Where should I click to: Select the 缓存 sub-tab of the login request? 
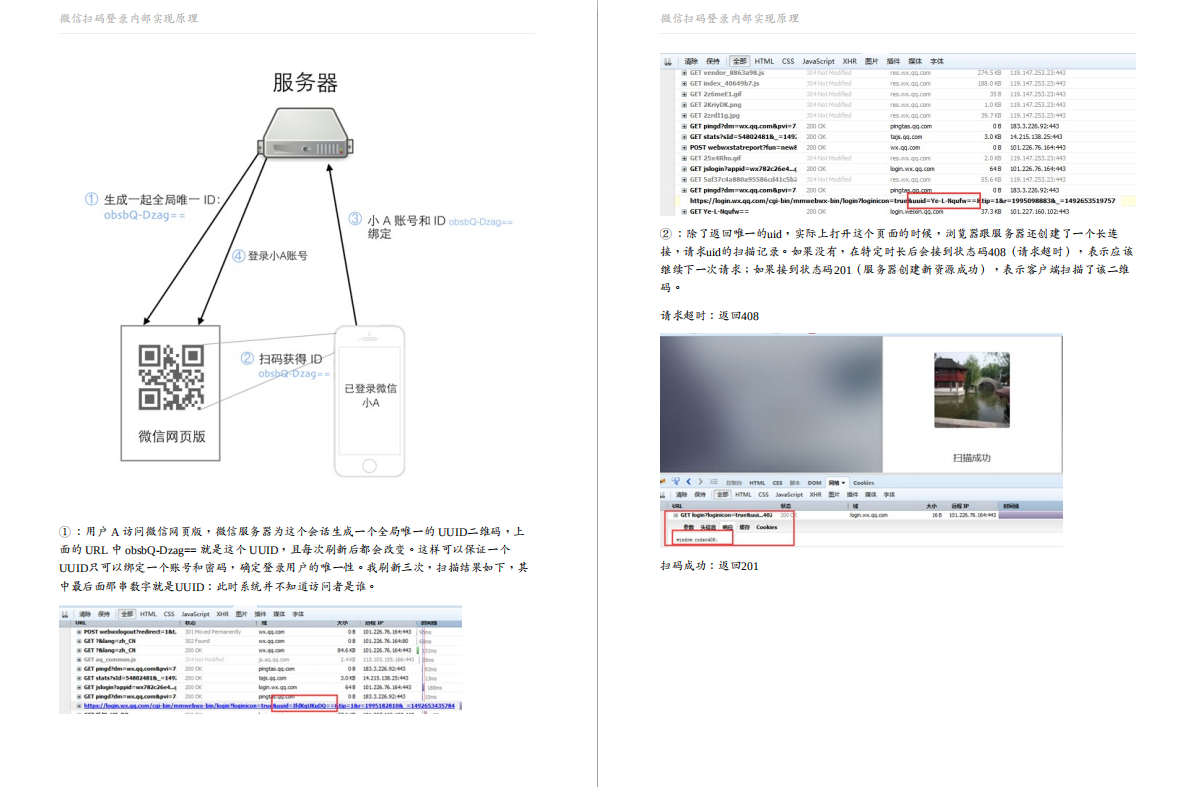745,527
